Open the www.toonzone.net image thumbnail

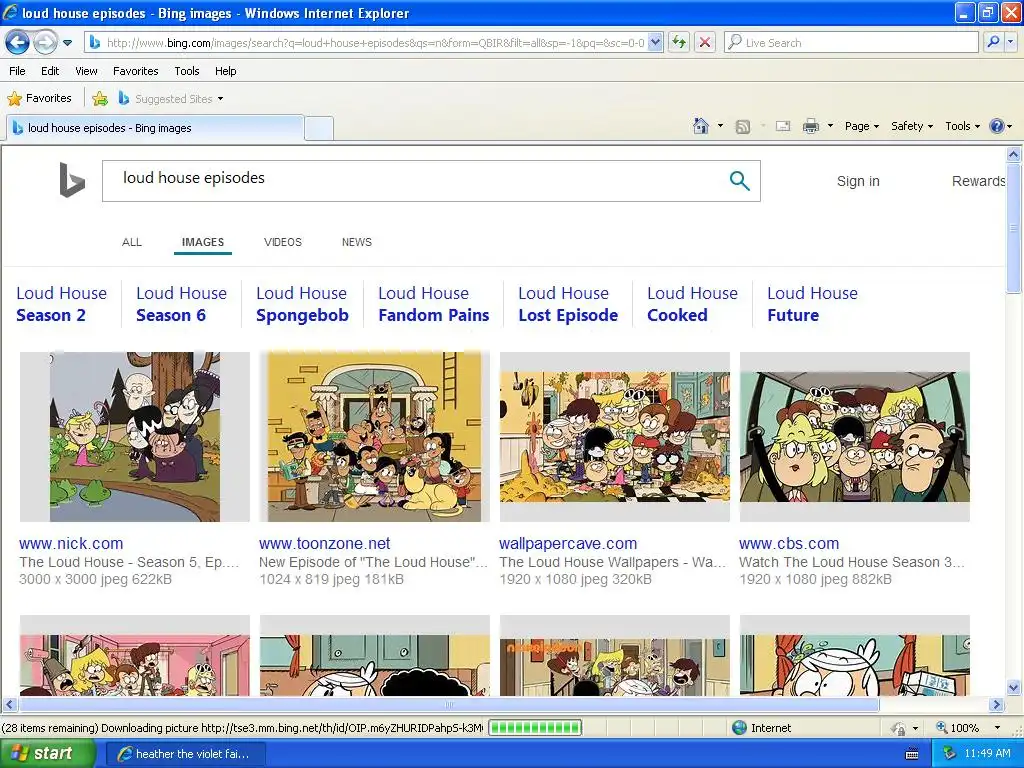(374, 437)
